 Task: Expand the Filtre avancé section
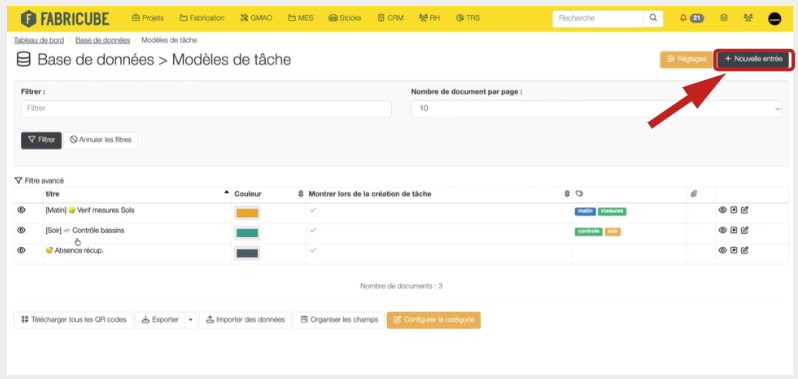coord(39,181)
